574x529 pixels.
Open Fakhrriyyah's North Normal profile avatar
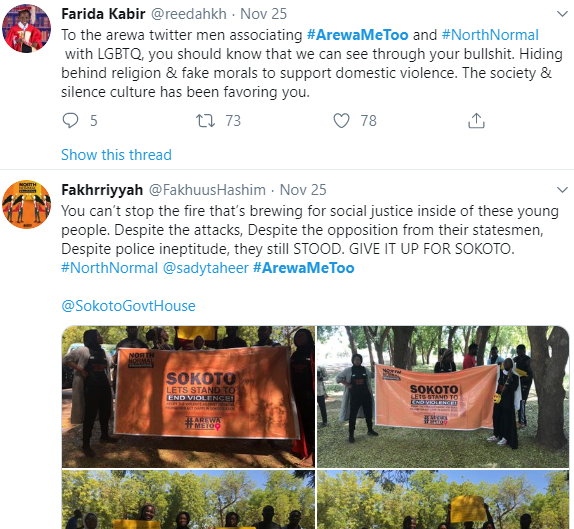26,204
